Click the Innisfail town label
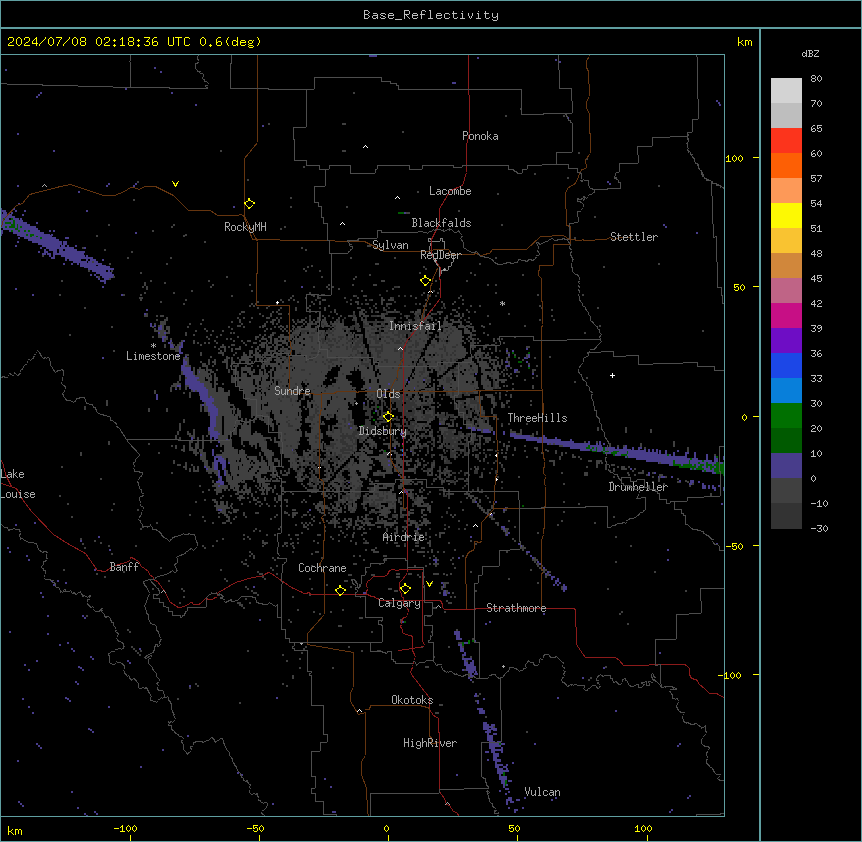This screenshot has height=842, width=862. [x=415, y=326]
